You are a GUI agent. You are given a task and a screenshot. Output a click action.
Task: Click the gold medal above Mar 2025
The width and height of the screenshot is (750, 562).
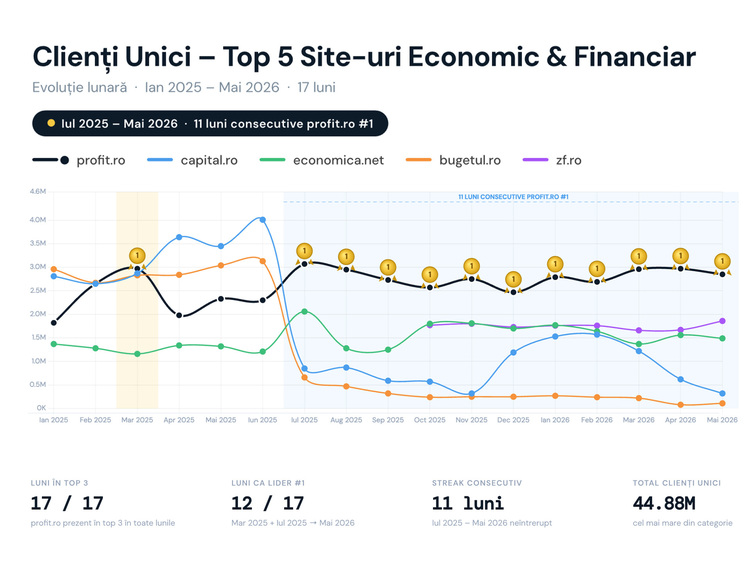click(x=137, y=255)
